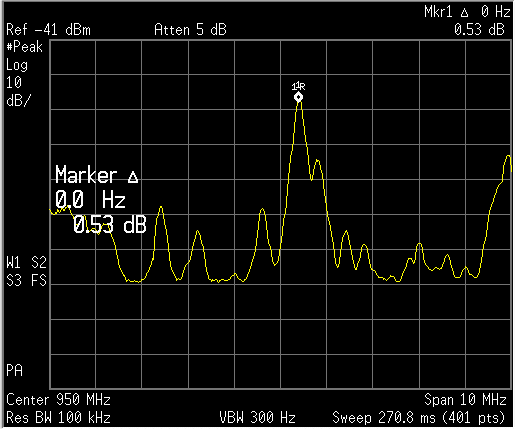The width and height of the screenshot is (515, 429).
Task: Click the 1R diamond marker on the peak
Action: pos(298,97)
